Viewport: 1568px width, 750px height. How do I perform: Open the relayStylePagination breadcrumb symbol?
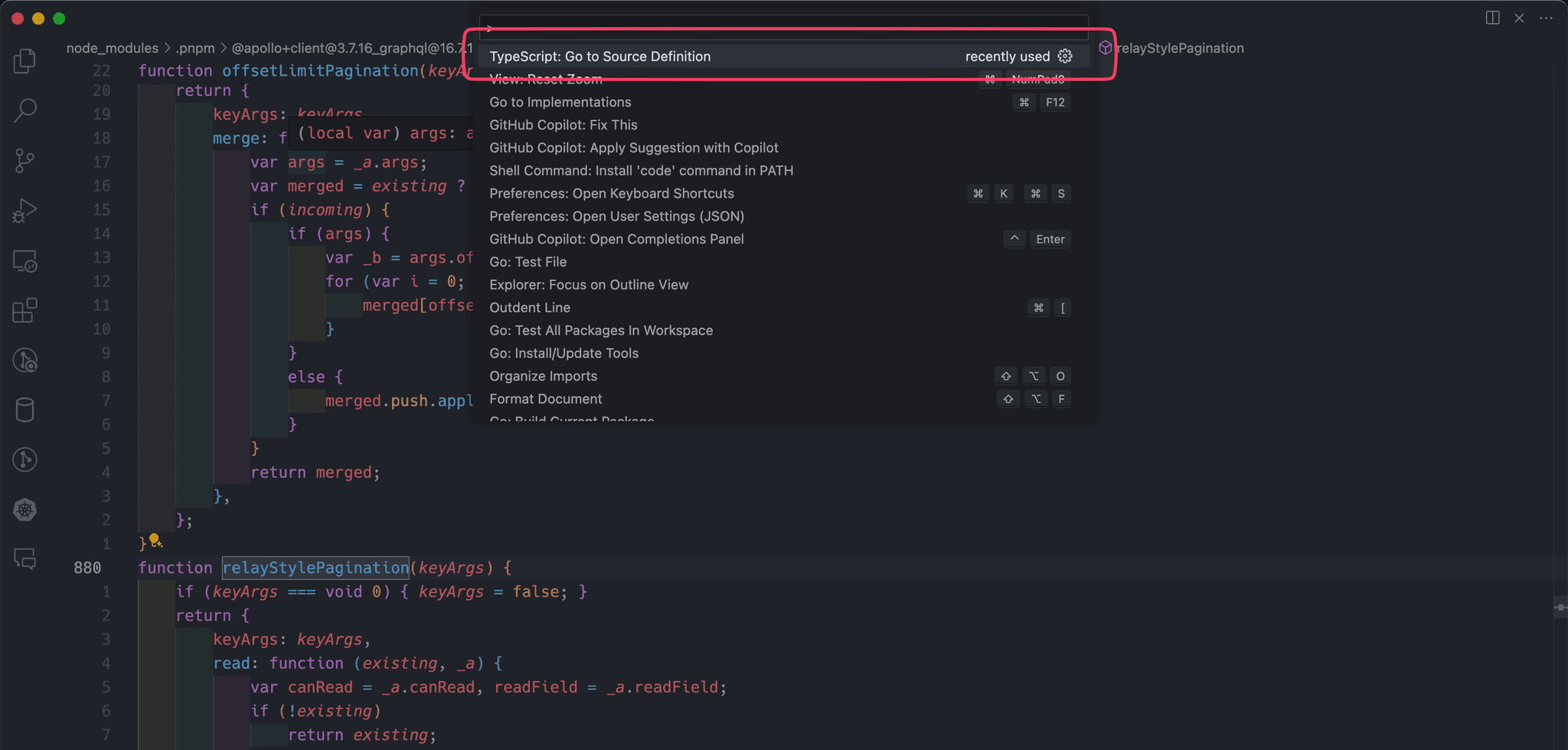tap(1179, 48)
